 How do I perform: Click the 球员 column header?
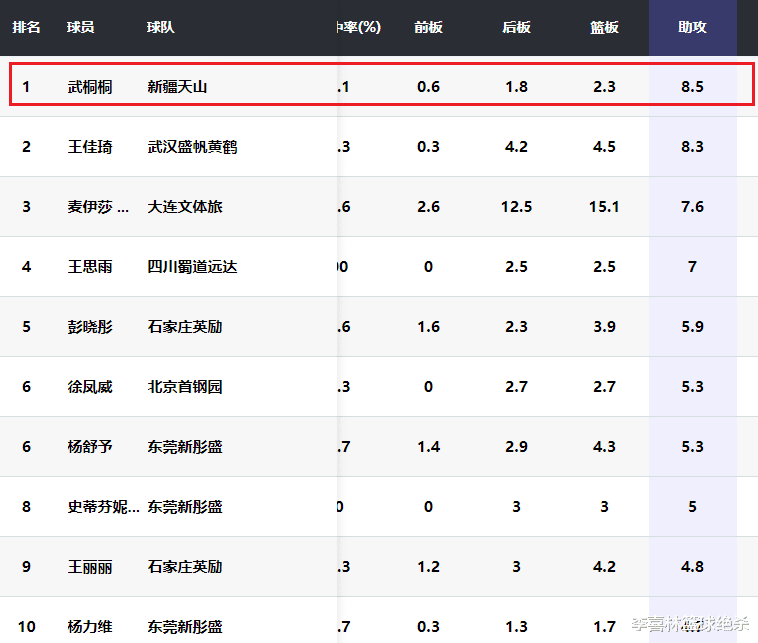(x=81, y=27)
